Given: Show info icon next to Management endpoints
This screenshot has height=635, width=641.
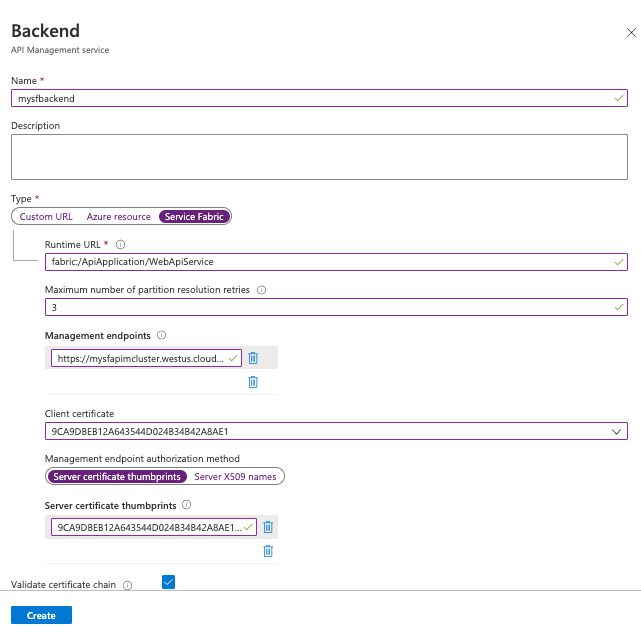Looking at the screenshot, I should pos(162,336).
